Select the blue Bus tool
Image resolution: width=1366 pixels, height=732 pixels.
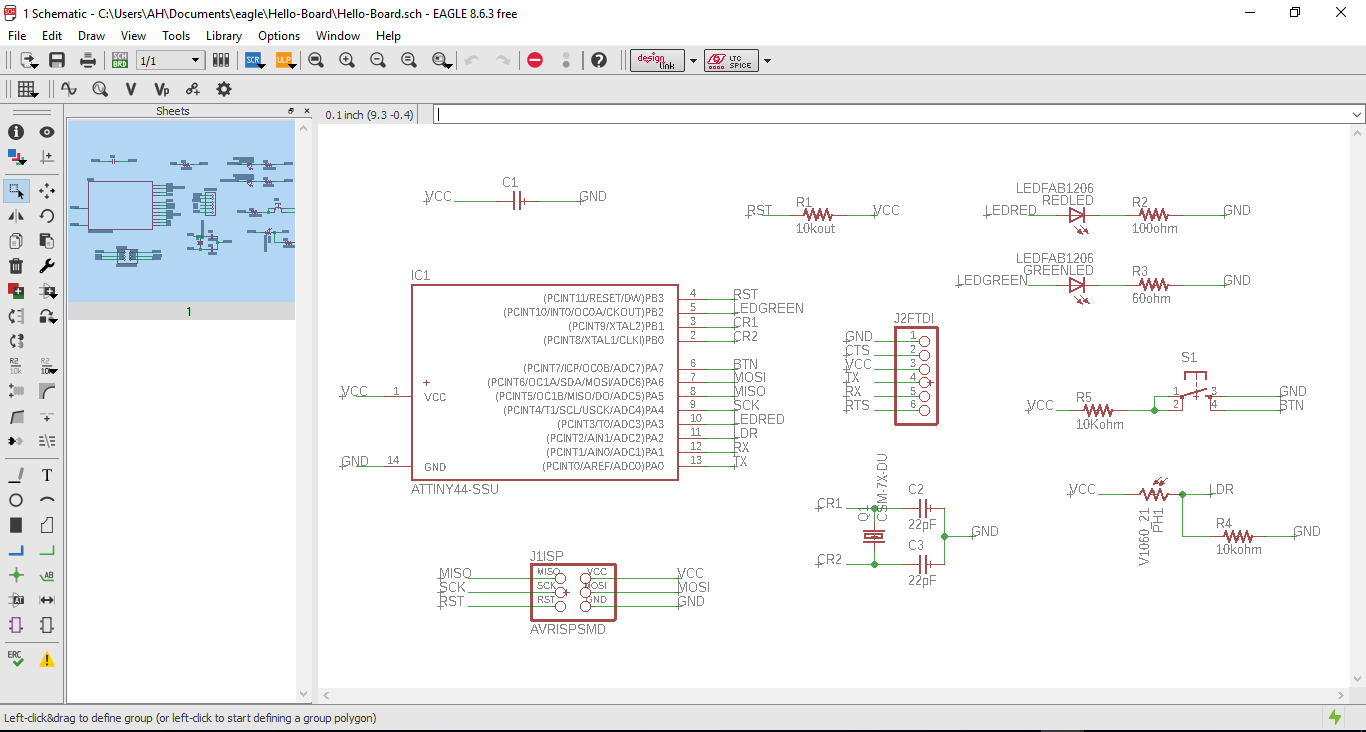(x=16, y=550)
